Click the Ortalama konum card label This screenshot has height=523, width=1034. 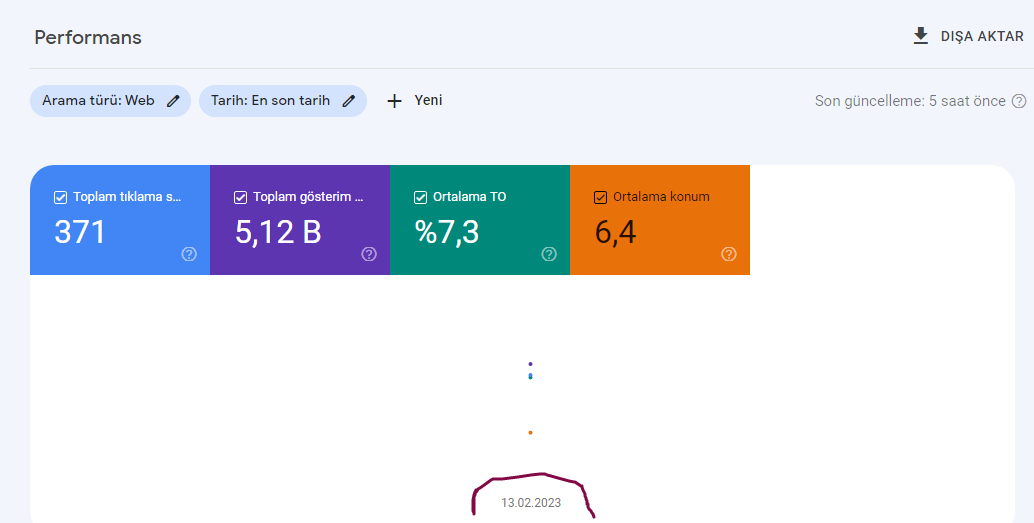point(661,197)
